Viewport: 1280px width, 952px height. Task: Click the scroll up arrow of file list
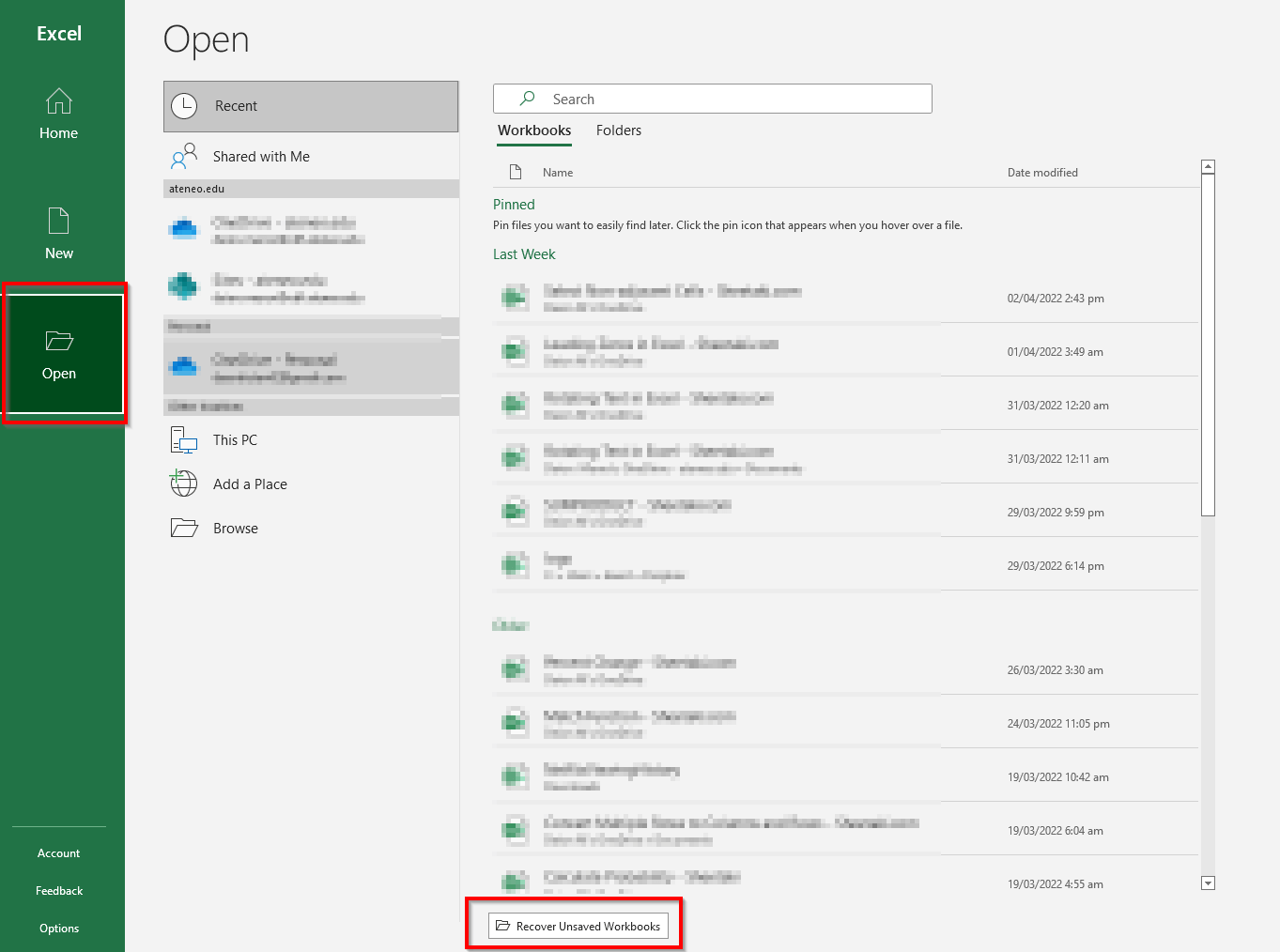1209,167
